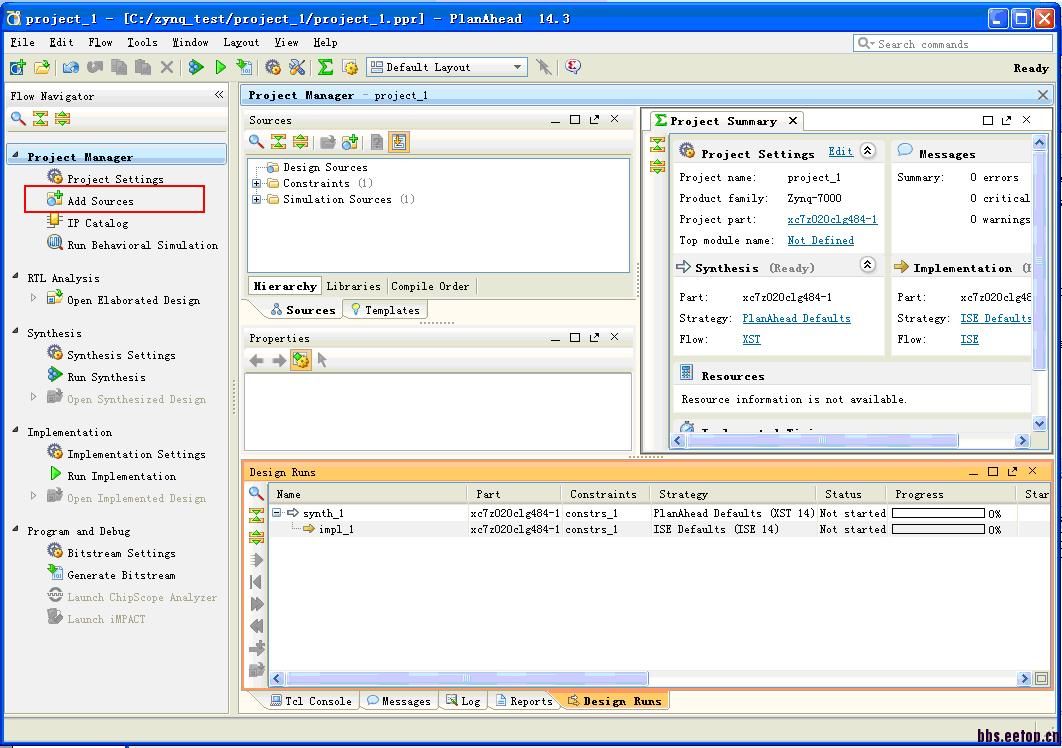Click Add Sources icon in Sources panel
1062x748 pixels.
(x=349, y=142)
